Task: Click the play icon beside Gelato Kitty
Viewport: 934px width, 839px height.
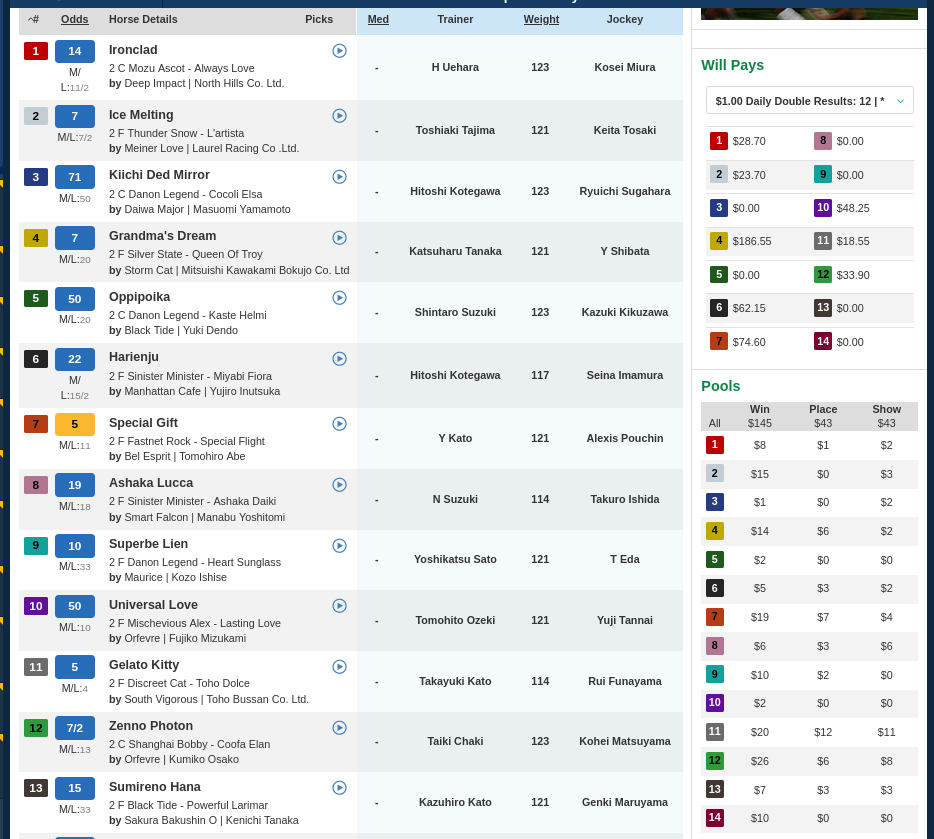Action: point(339,666)
